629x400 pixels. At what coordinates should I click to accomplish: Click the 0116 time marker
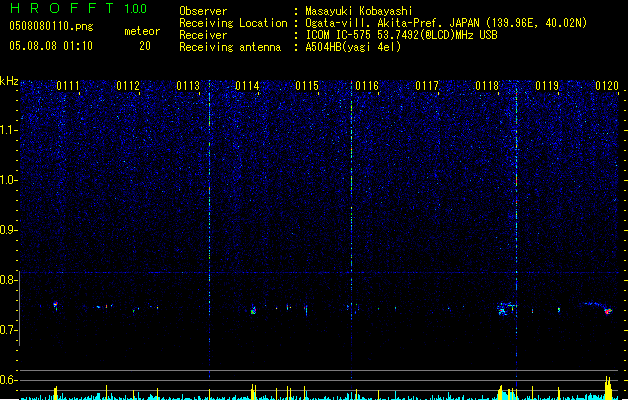coord(367,86)
